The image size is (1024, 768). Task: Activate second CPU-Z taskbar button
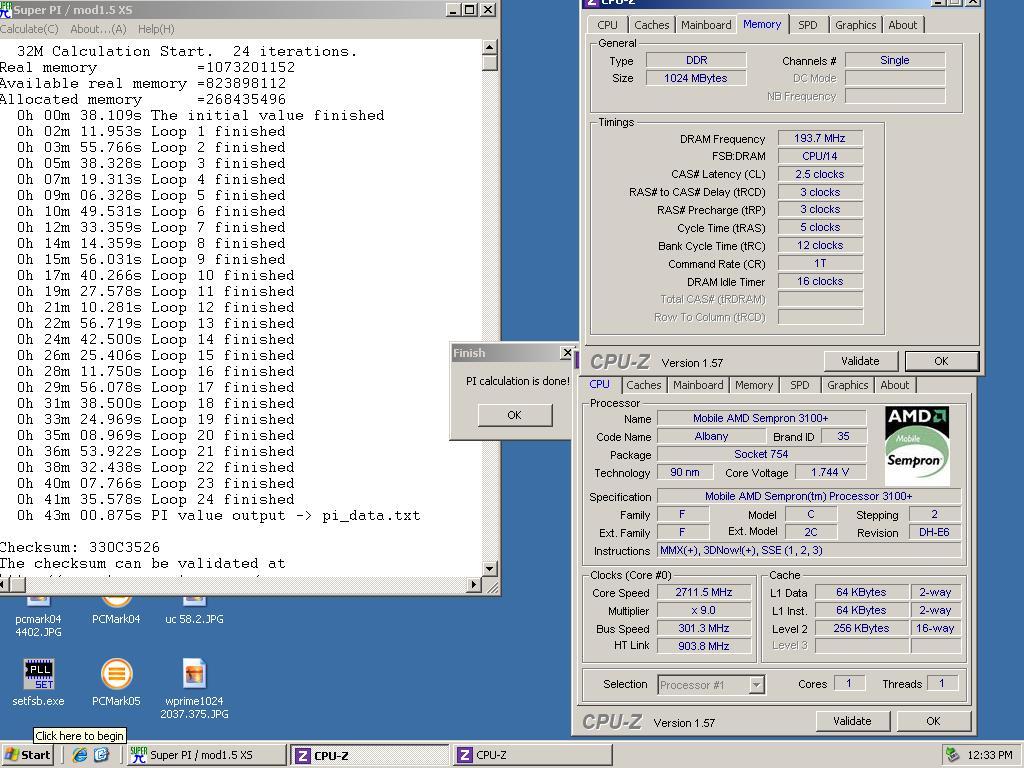[x=532, y=755]
